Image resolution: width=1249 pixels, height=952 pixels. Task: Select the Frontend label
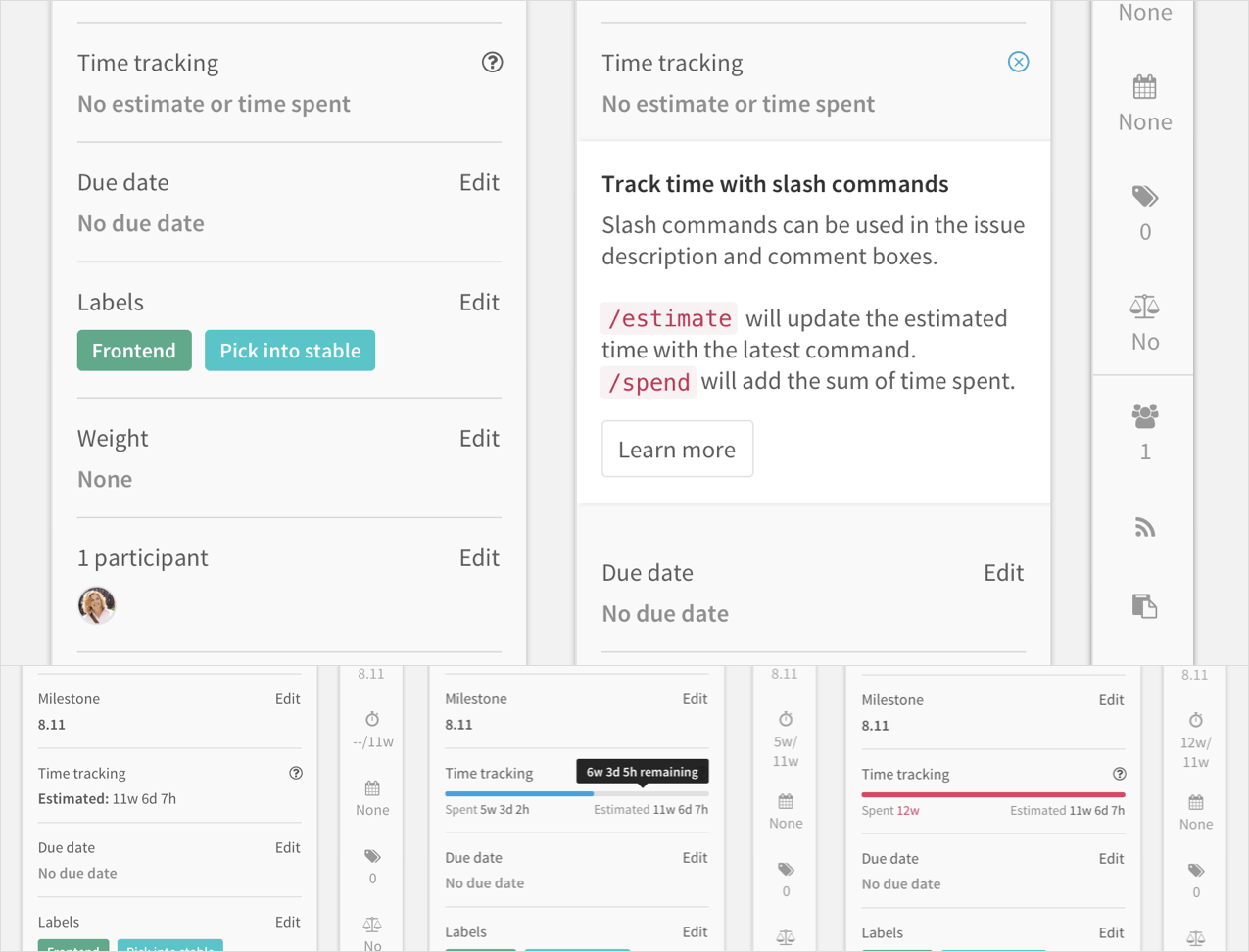(x=133, y=350)
